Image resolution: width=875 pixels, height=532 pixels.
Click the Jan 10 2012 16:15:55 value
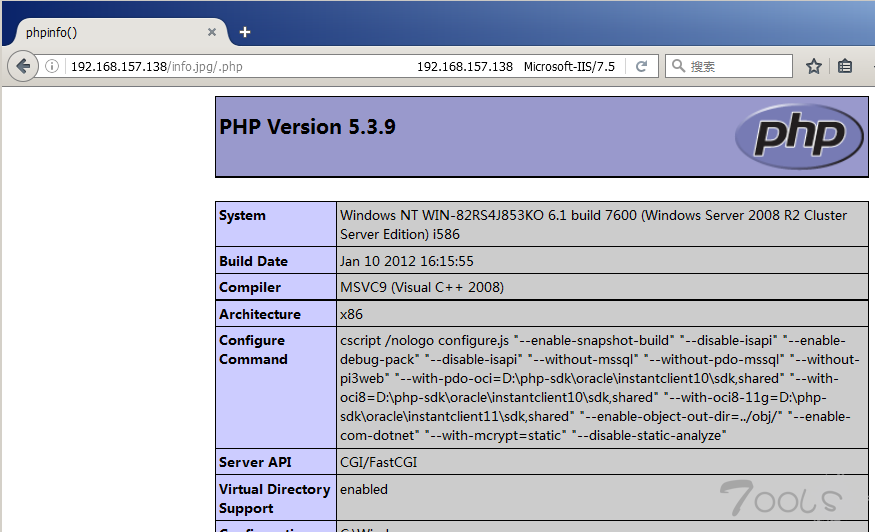(407, 261)
